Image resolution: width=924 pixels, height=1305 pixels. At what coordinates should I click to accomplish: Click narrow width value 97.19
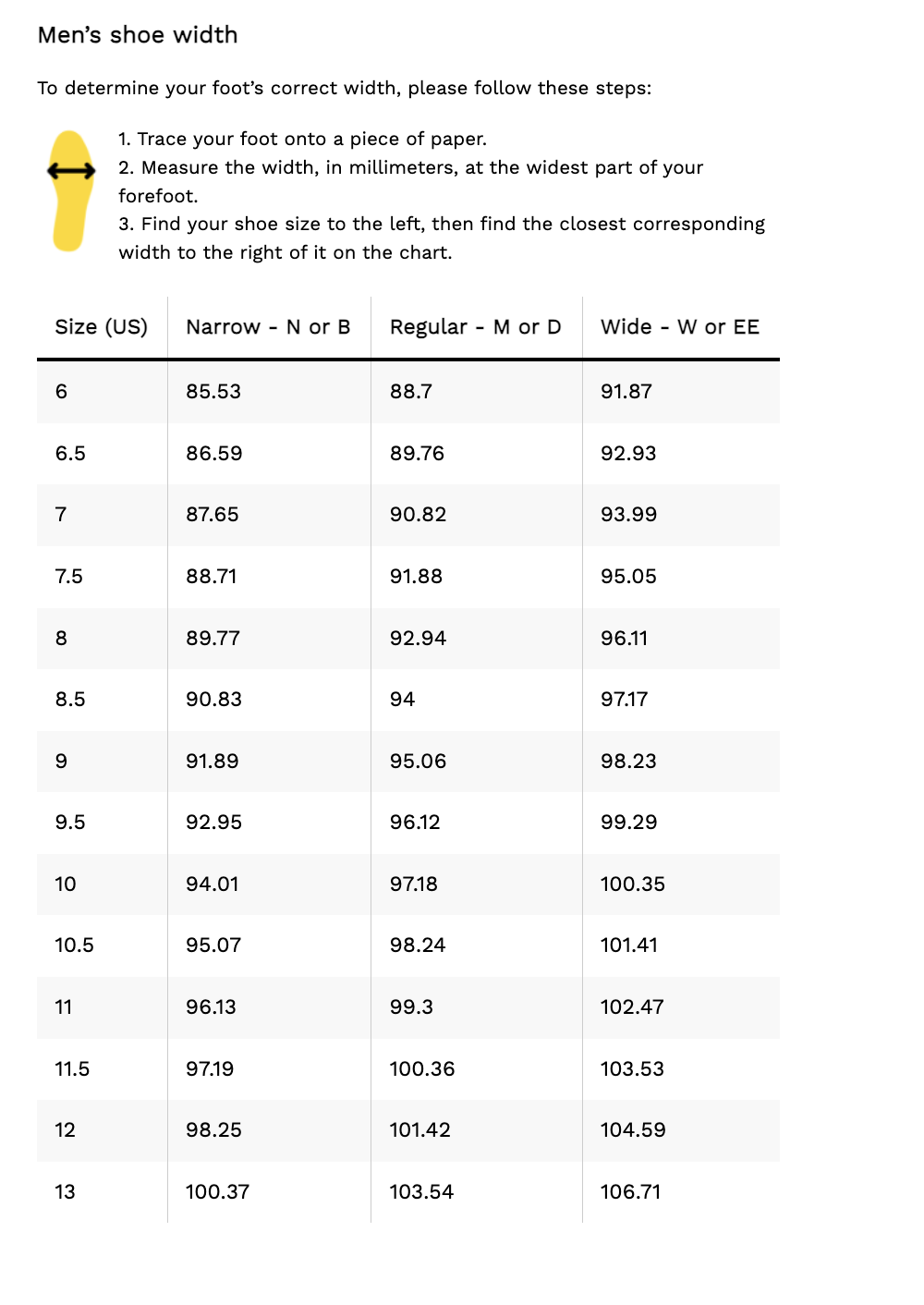pos(209,1069)
